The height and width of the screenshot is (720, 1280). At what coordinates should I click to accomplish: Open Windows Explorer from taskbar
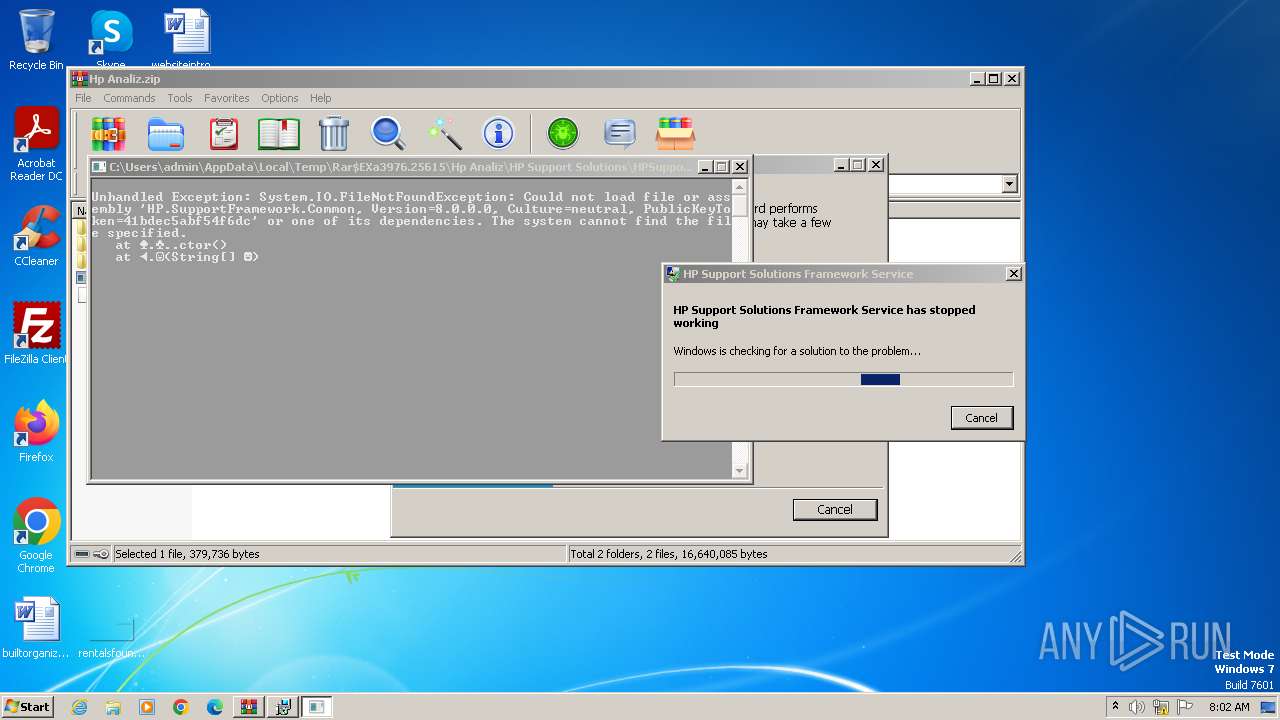[x=113, y=707]
